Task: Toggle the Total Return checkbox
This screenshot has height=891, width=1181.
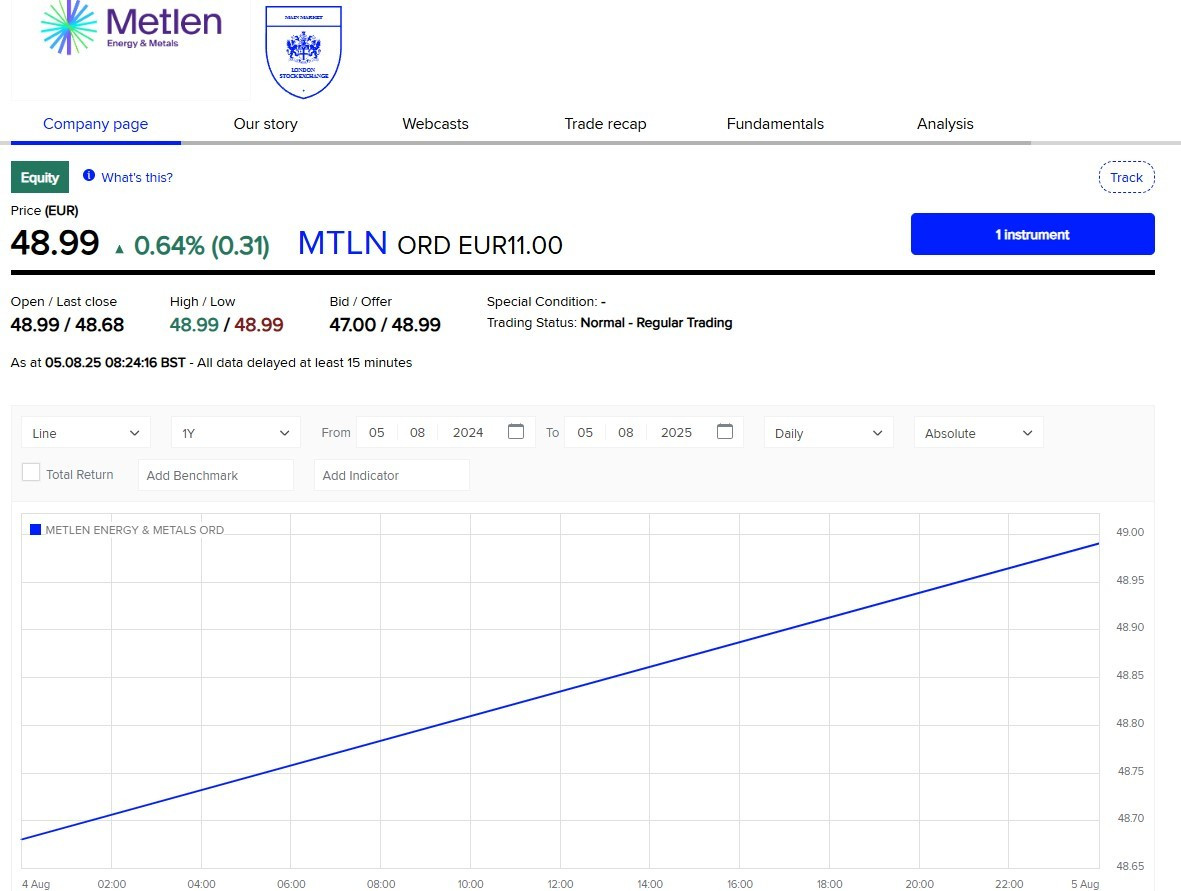Action: [x=31, y=472]
